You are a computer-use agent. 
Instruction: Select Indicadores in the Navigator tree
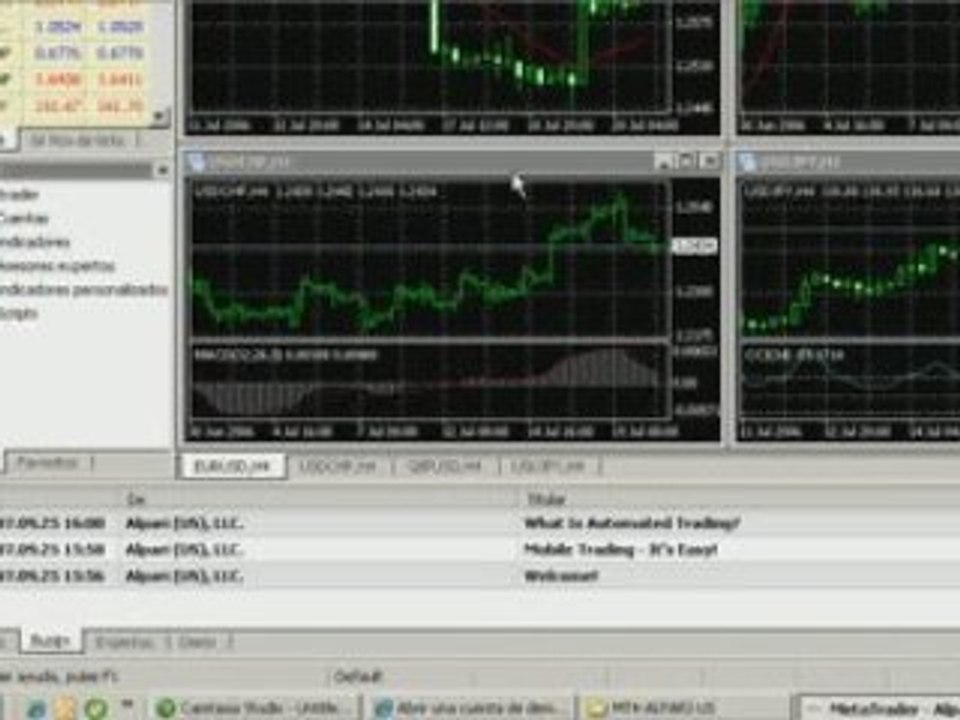pyautogui.click(x=35, y=242)
